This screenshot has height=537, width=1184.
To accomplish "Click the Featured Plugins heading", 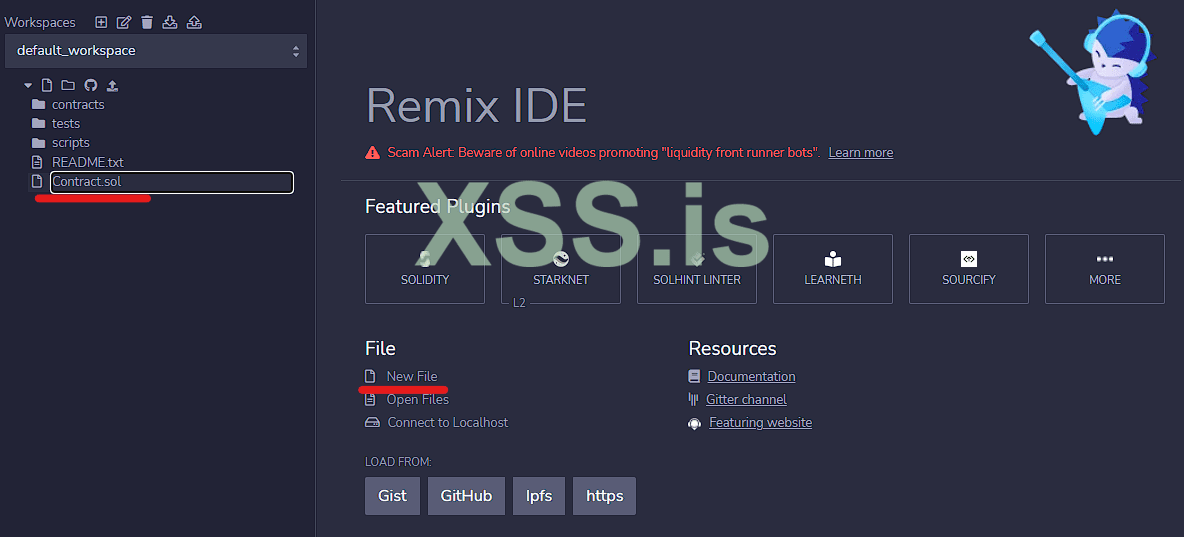I will coord(437,206).
